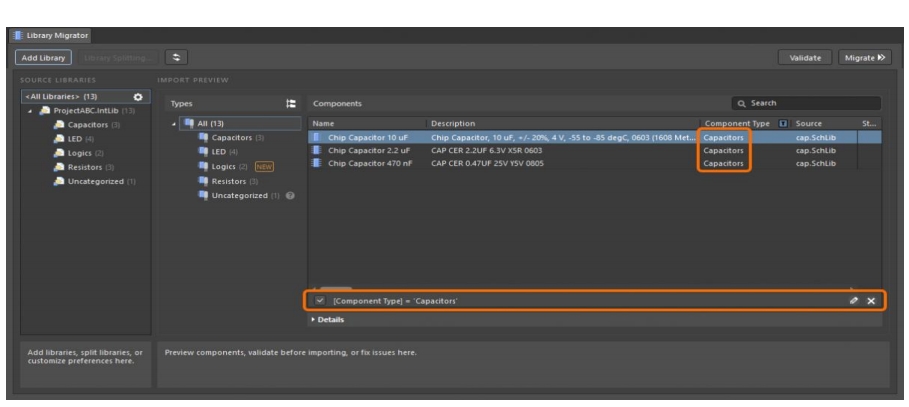This screenshot has height=407, width=909.
Task: Click cap.SchLib source of Chip Capacitor 10 uF
Action: pyautogui.click(x=816, y=137)
